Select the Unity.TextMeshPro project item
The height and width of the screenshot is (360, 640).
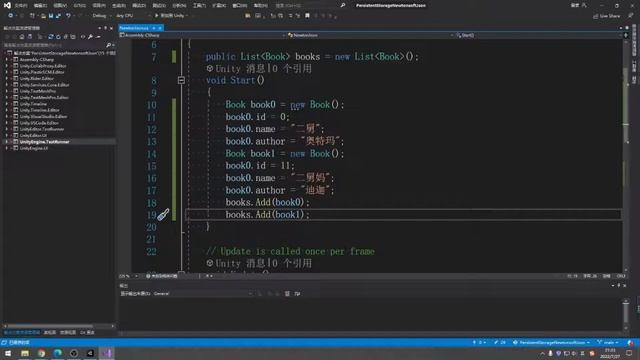(x=38, y=91)
